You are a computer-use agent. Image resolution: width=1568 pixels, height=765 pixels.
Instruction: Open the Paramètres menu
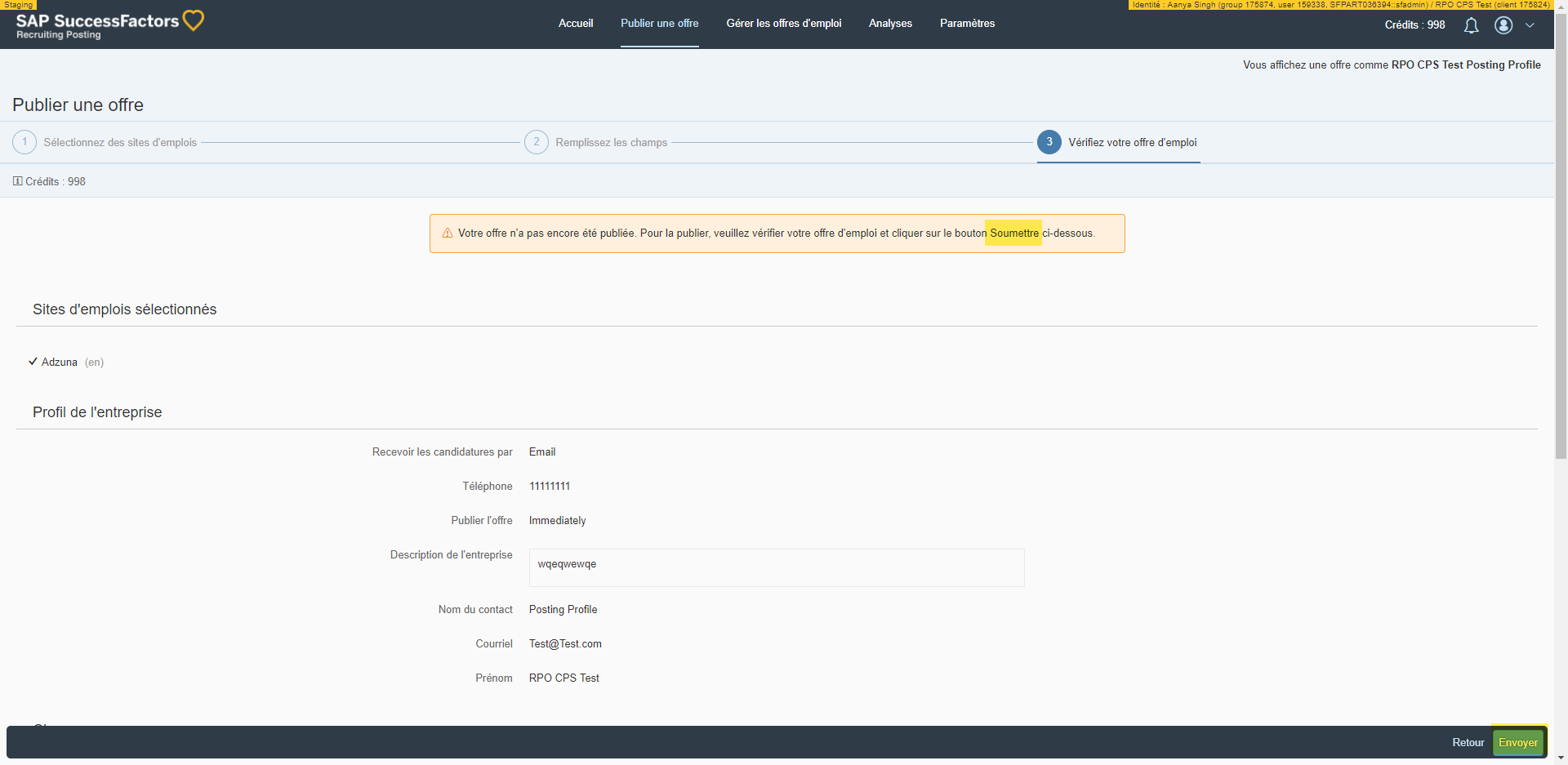click(968, 24)
